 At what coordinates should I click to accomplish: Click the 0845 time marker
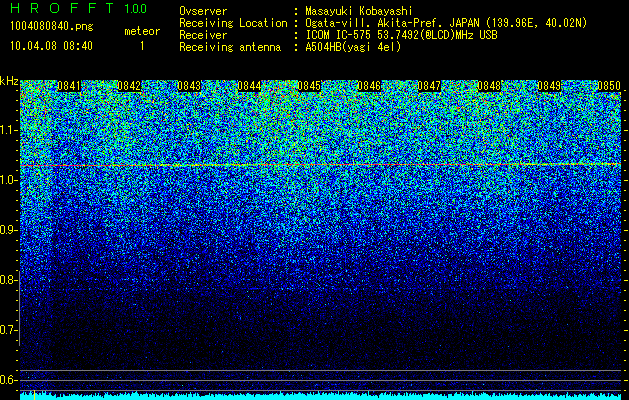coord(309,86)
